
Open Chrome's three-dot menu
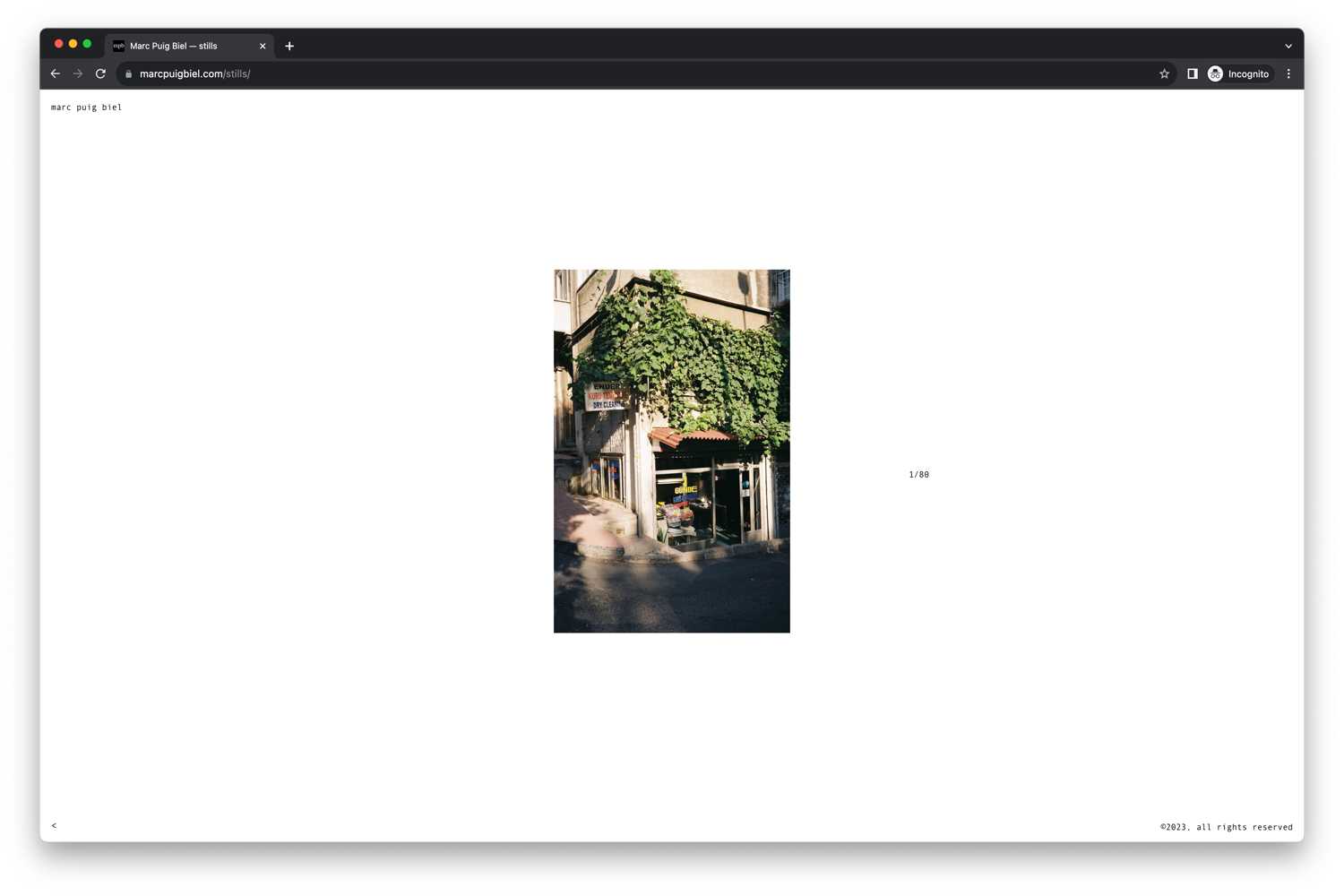pyautogui.click(x=1288, y=73)
